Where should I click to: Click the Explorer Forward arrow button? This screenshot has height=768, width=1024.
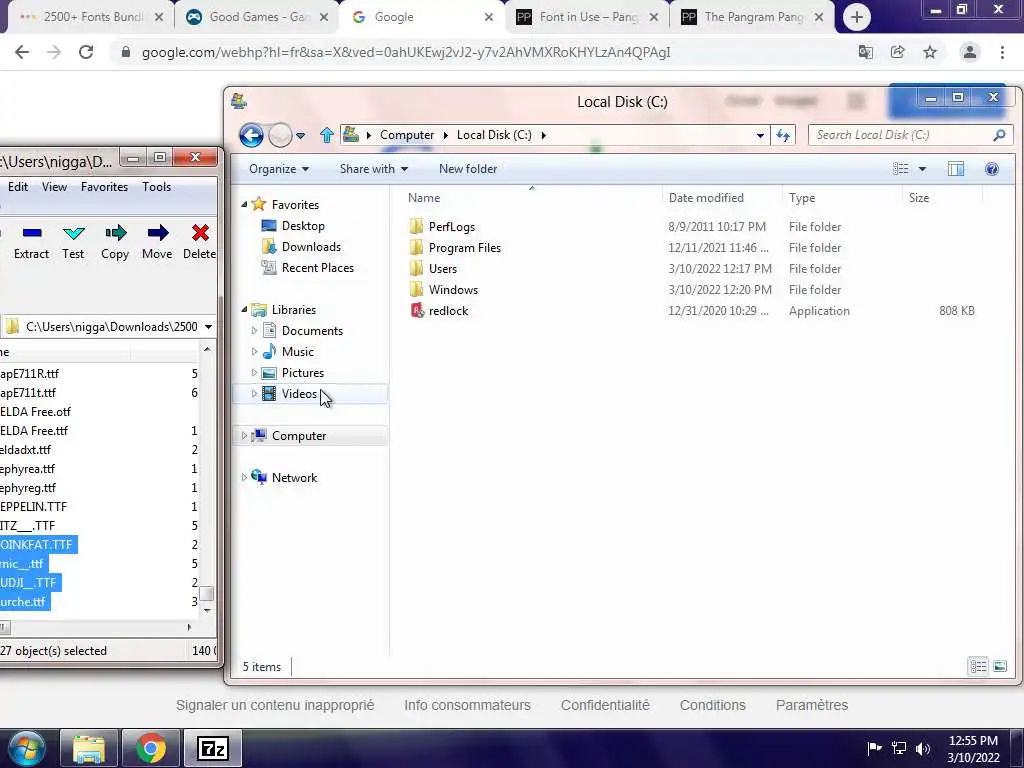click(280, 135)
